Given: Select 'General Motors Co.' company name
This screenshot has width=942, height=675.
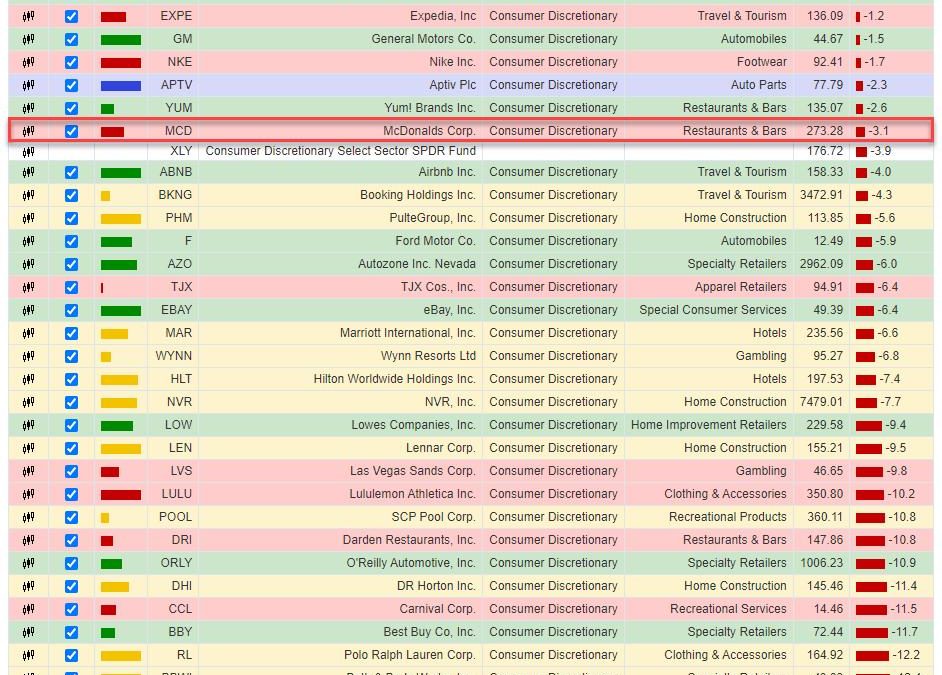Looking at the screenshot, I should tap(424, 39).
